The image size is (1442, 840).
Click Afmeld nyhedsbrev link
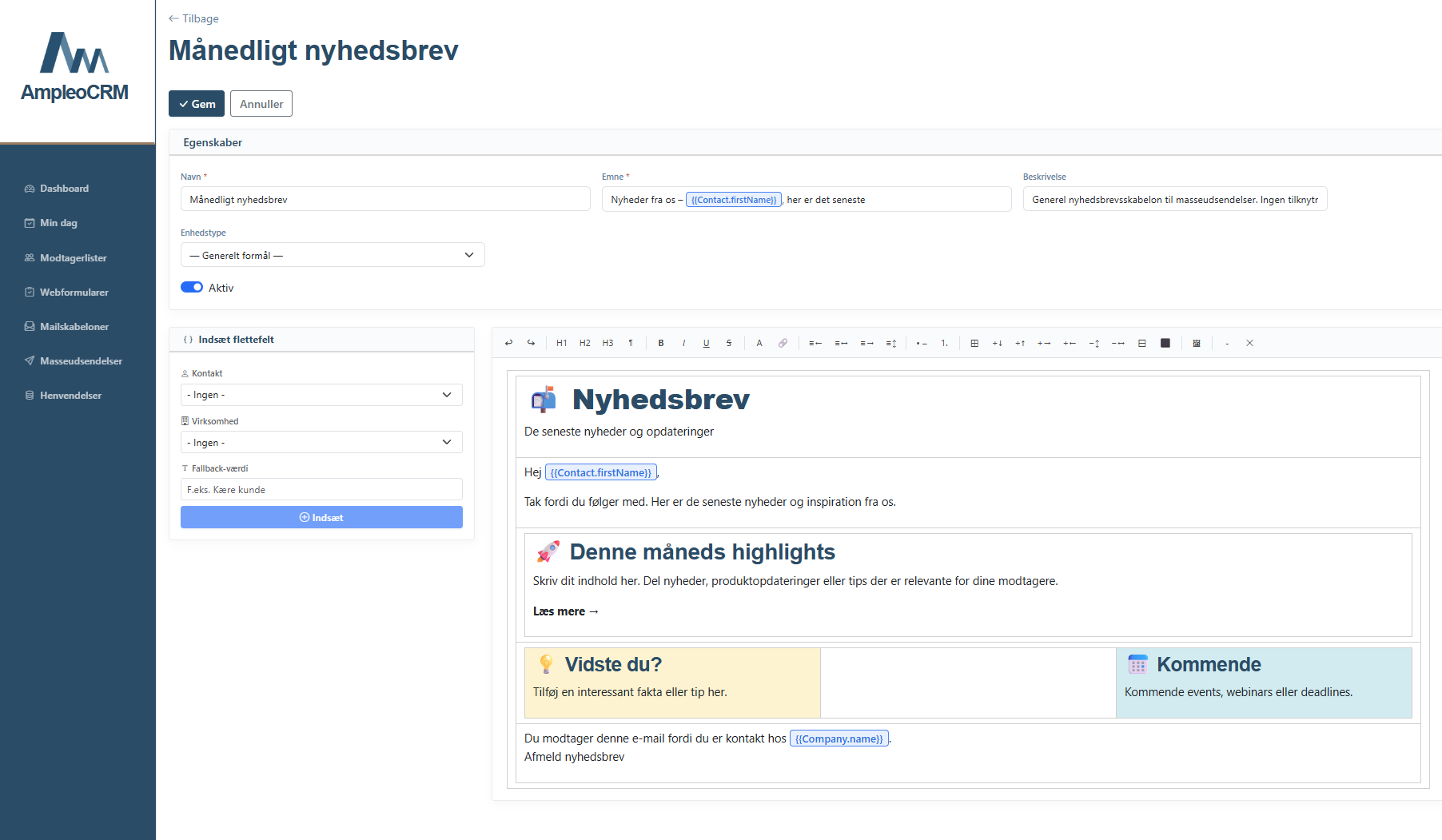pyautogui.click(x=575, y=757)
